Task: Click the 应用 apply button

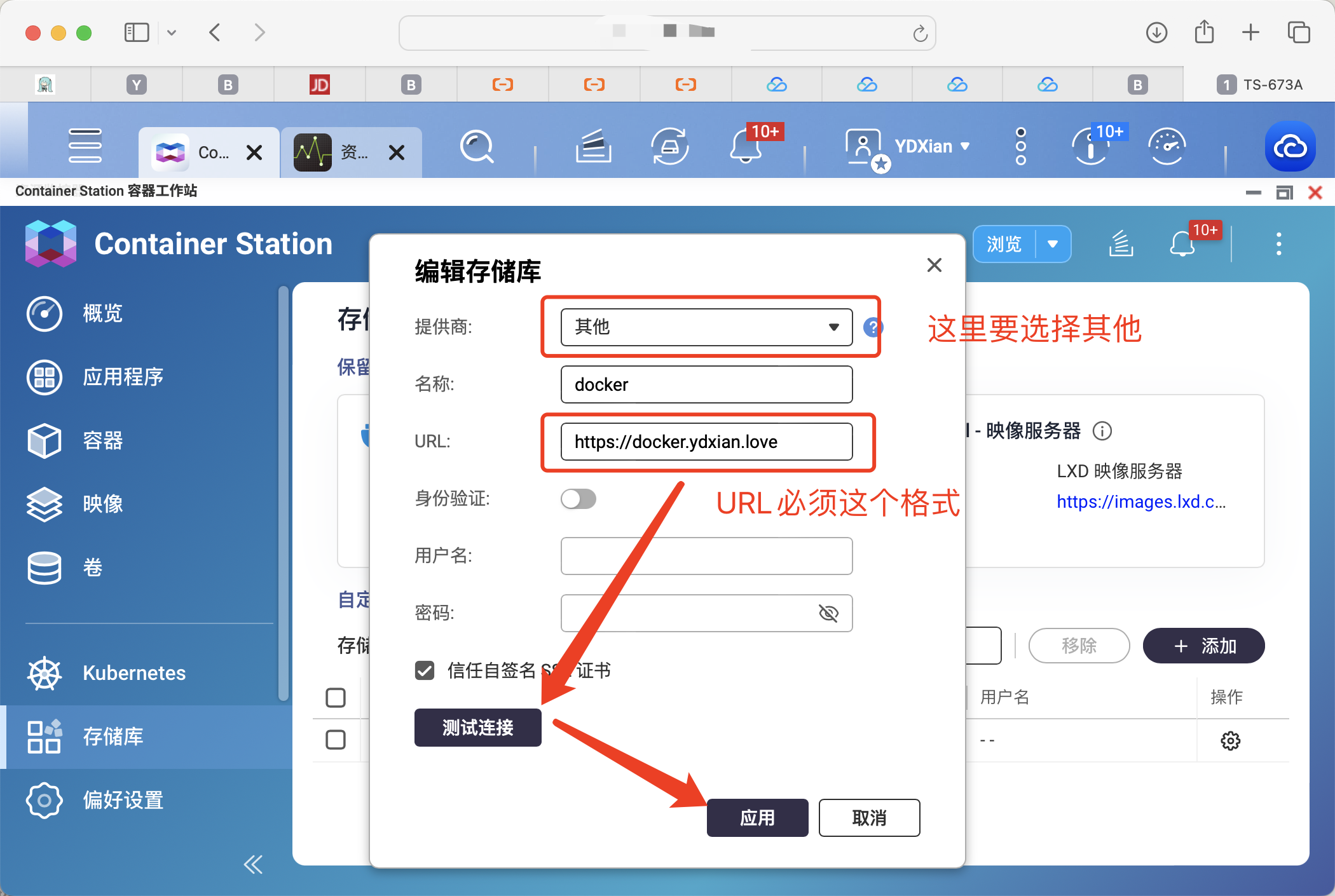Action: [758, 818]
